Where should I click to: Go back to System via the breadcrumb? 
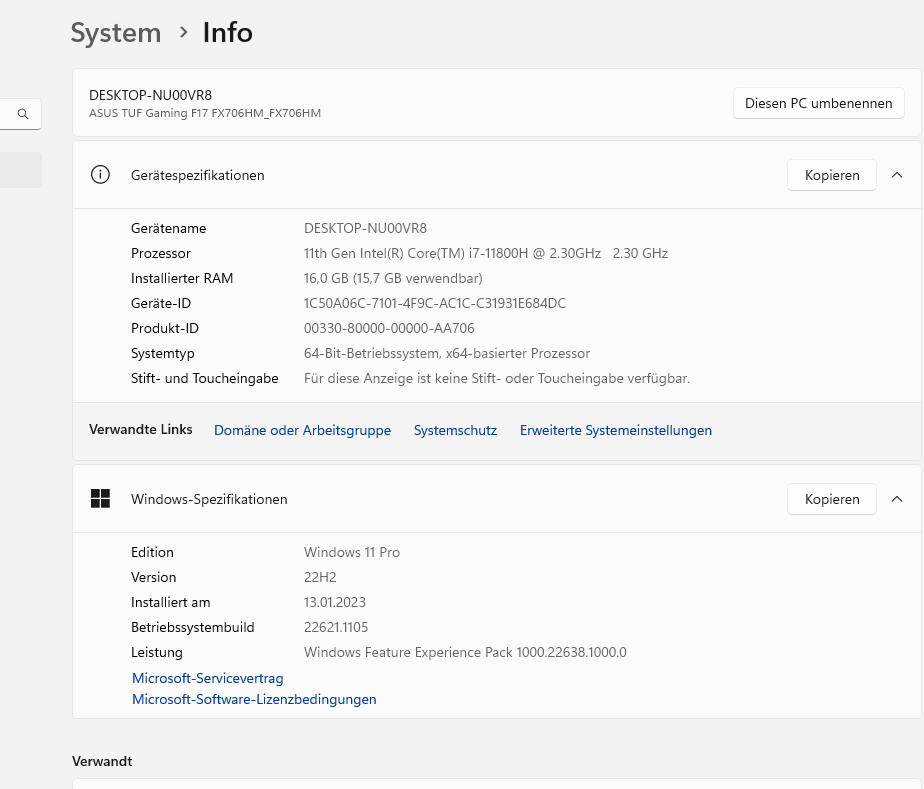[115, 32]
